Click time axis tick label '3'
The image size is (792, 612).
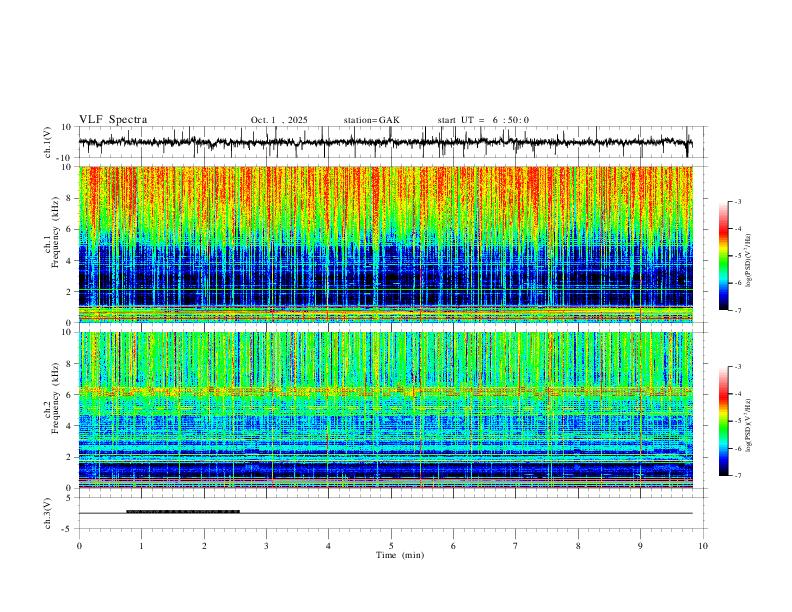[x=266, y=546]
